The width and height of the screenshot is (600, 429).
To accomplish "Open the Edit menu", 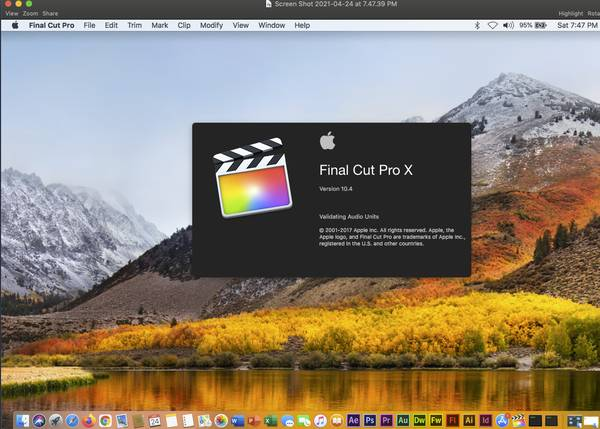I will pos(111,25).
